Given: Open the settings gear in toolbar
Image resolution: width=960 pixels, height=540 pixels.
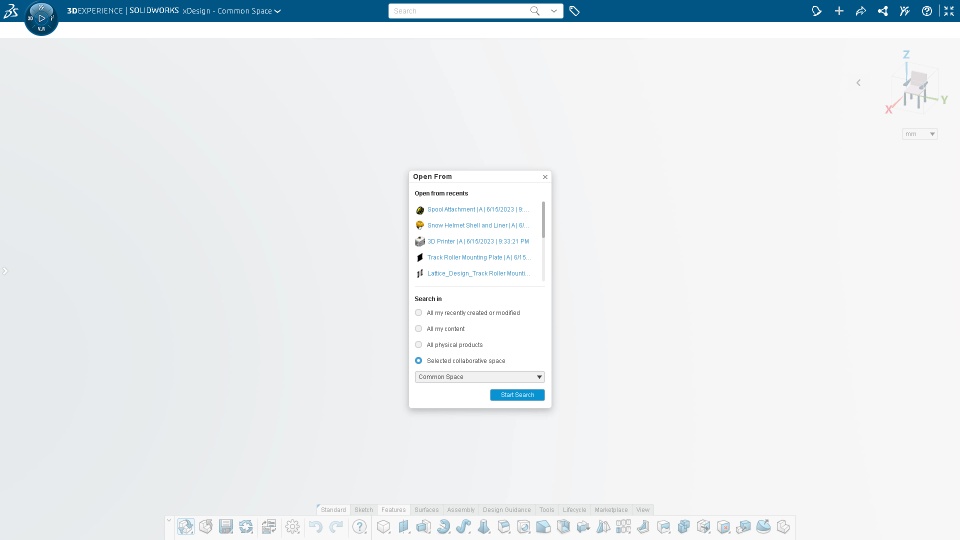Looking at the screenshot, I should point(293,527).
